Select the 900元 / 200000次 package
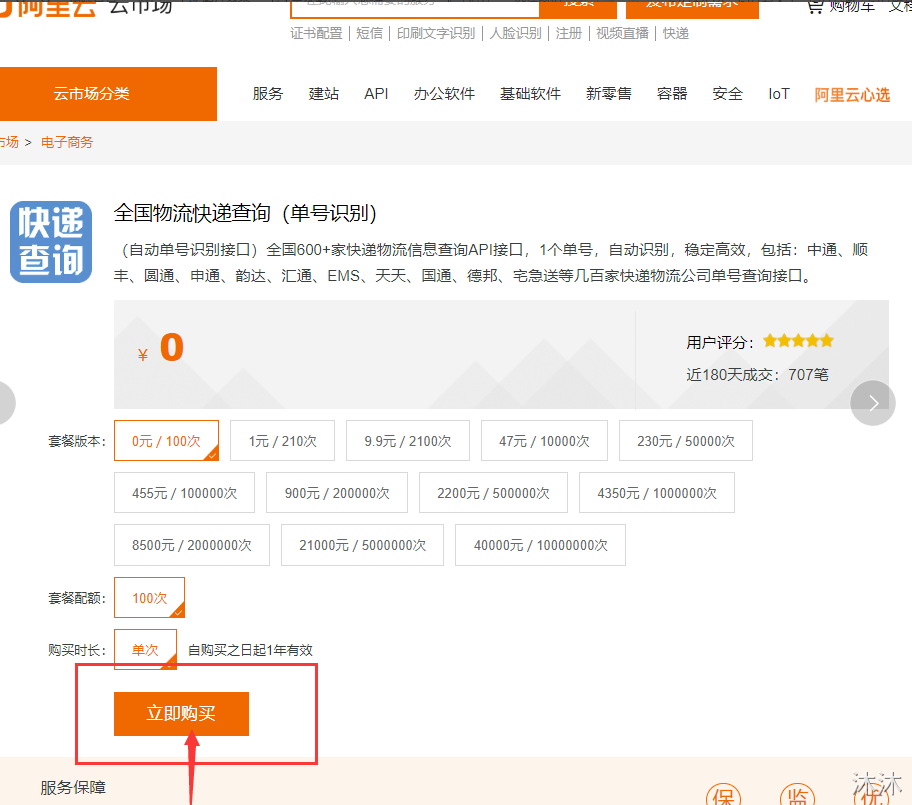This screenshot has height=805, width=912. coord(337,493)
